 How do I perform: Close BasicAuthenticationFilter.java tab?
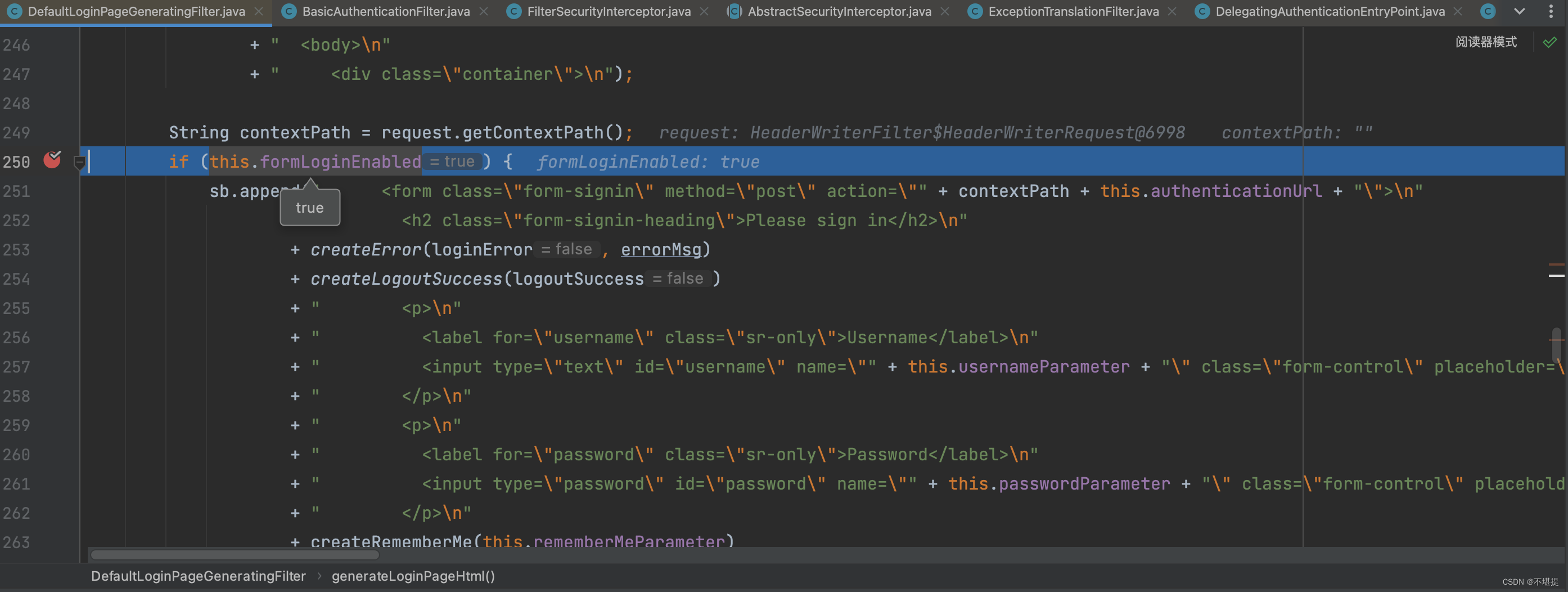(483, 12)
